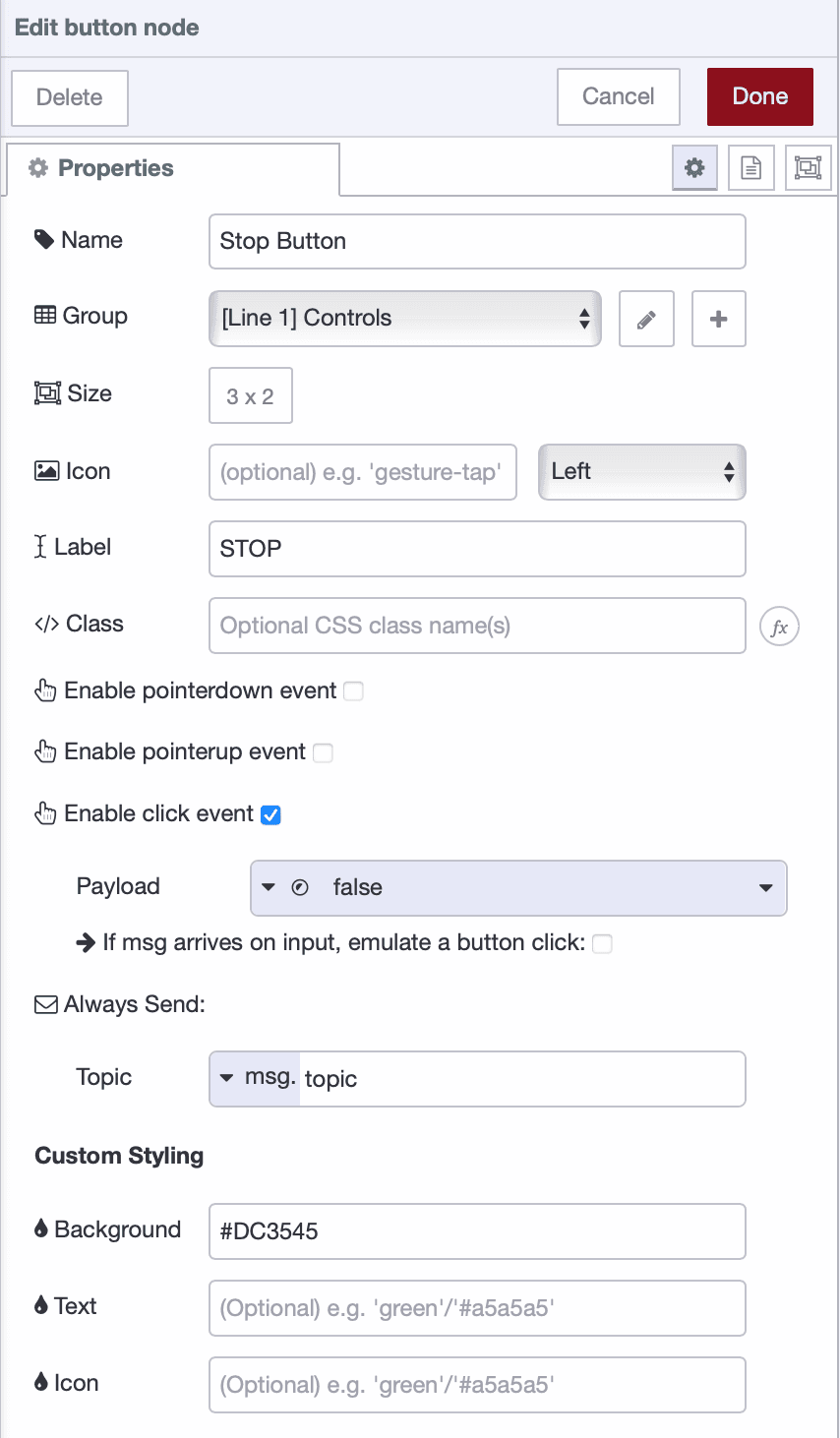Open the icon position dropdown set to Left
The width and height of the screenshot is (840, 1438).
click(641, 472)
